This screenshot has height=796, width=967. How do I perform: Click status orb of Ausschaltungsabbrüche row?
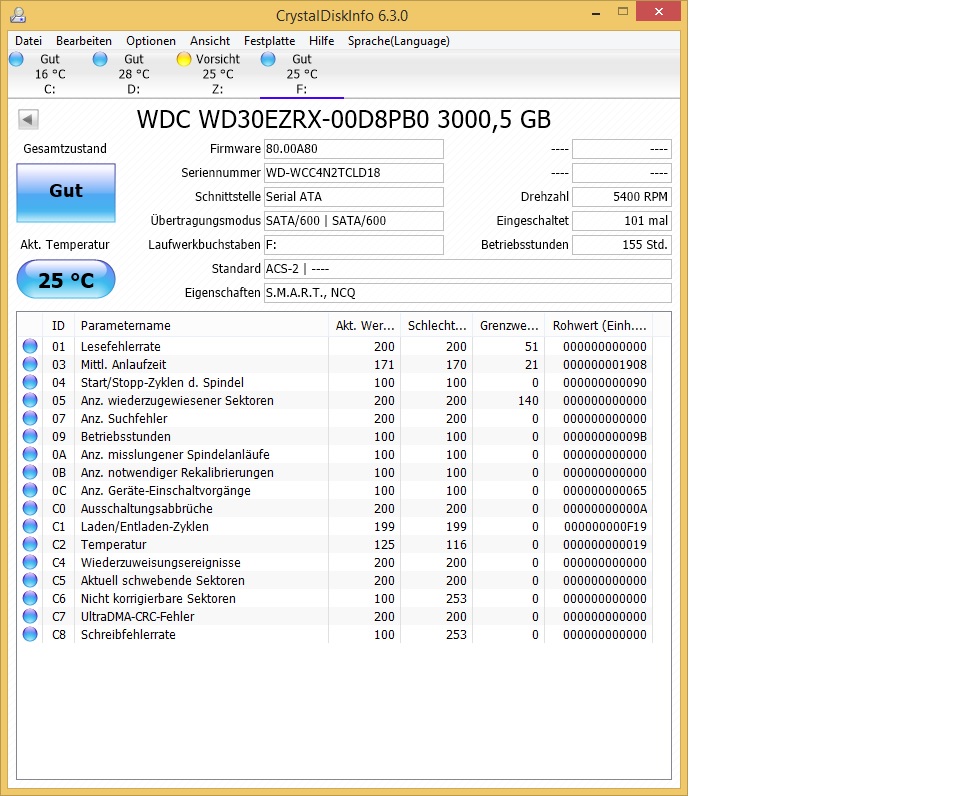(x=30, y=508)
